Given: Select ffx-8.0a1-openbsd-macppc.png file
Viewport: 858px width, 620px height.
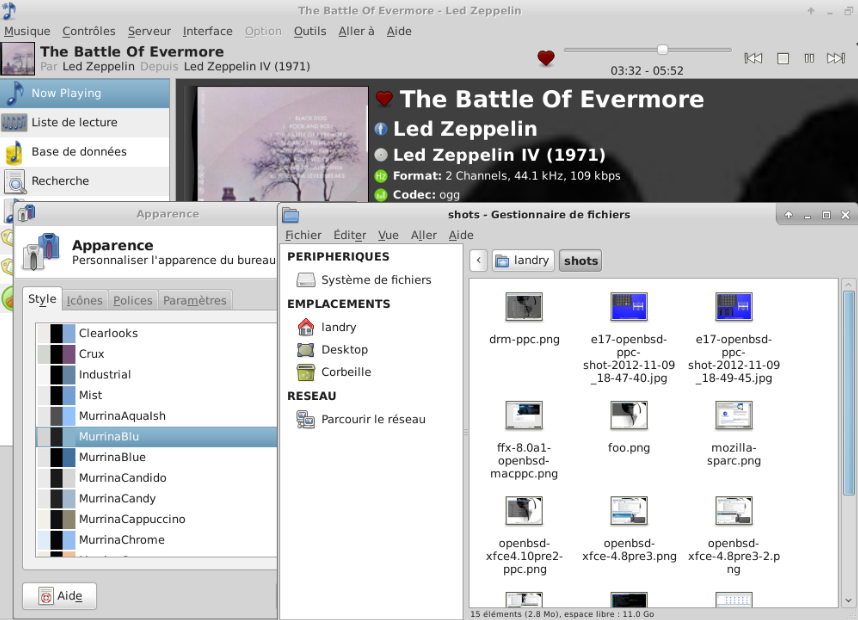Looking at the screenshot, I should (x=524, y=441).
